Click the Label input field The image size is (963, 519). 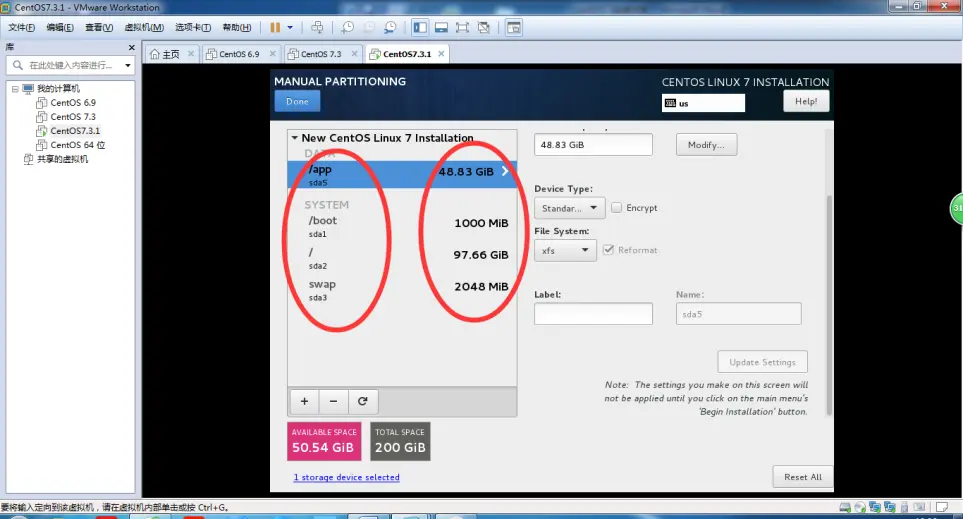click(x=593, y=314)
